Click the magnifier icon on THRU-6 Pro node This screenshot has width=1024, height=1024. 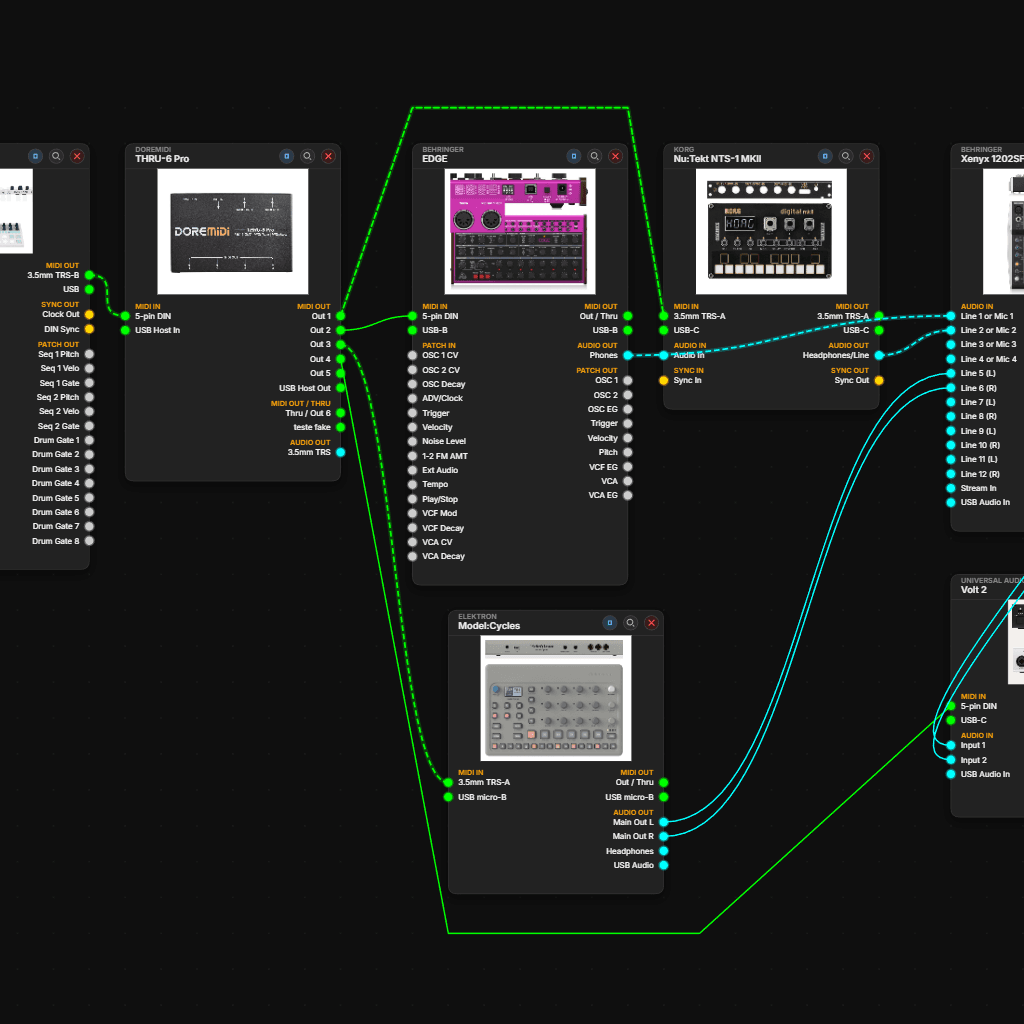tap(307, 156)
